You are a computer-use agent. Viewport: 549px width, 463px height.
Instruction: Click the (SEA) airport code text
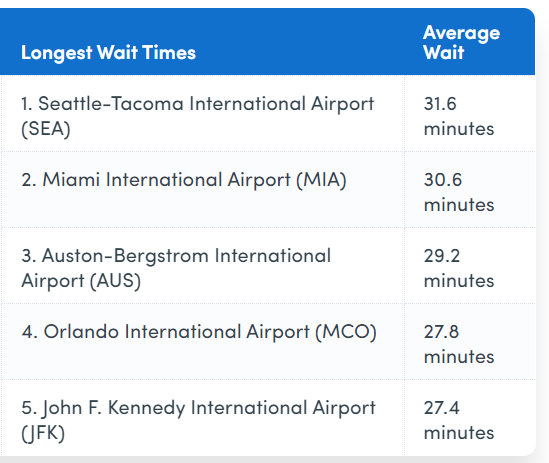click(46, 129)
